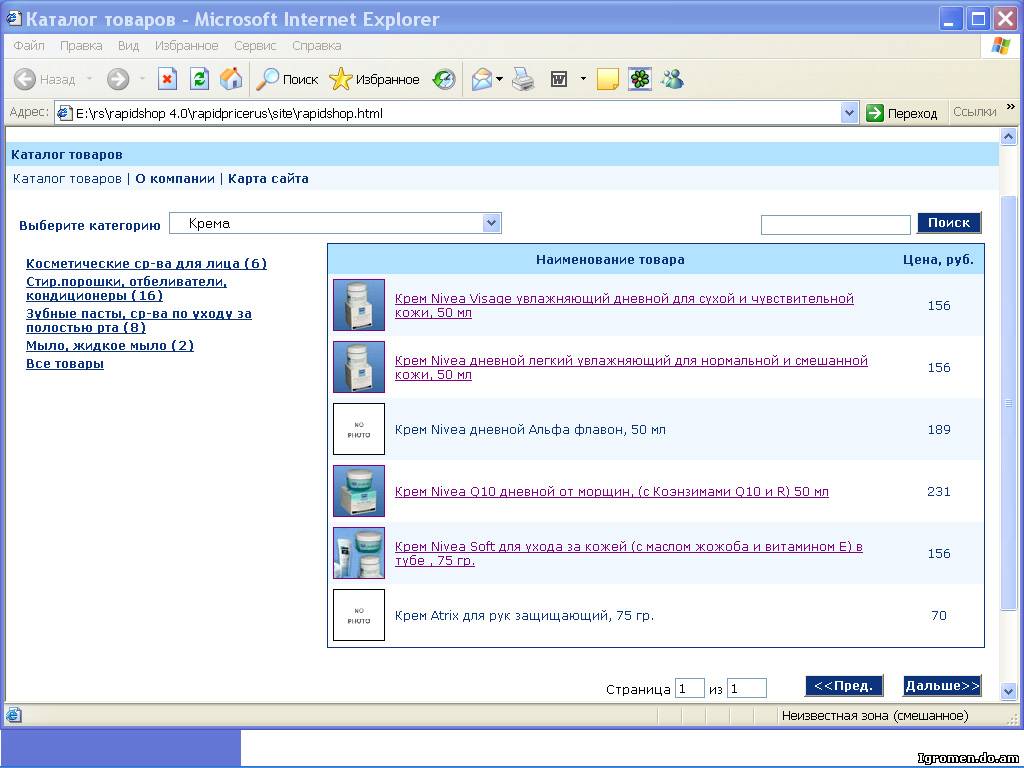Click the IE icon in the title bar
This screenshot has height=768, width=1024.
click(x=13, y=18)
